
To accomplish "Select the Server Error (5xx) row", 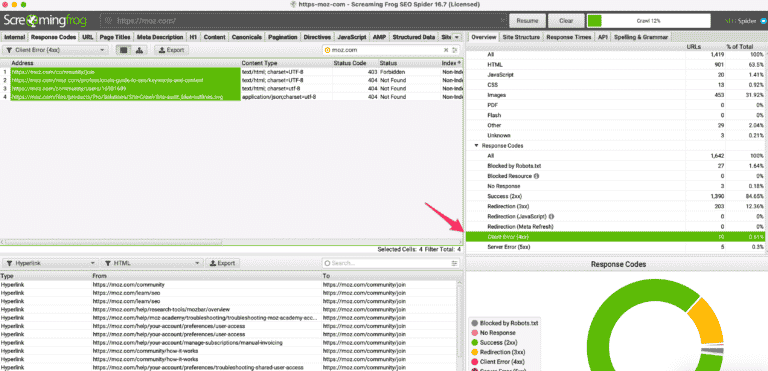I will point(617,247).
